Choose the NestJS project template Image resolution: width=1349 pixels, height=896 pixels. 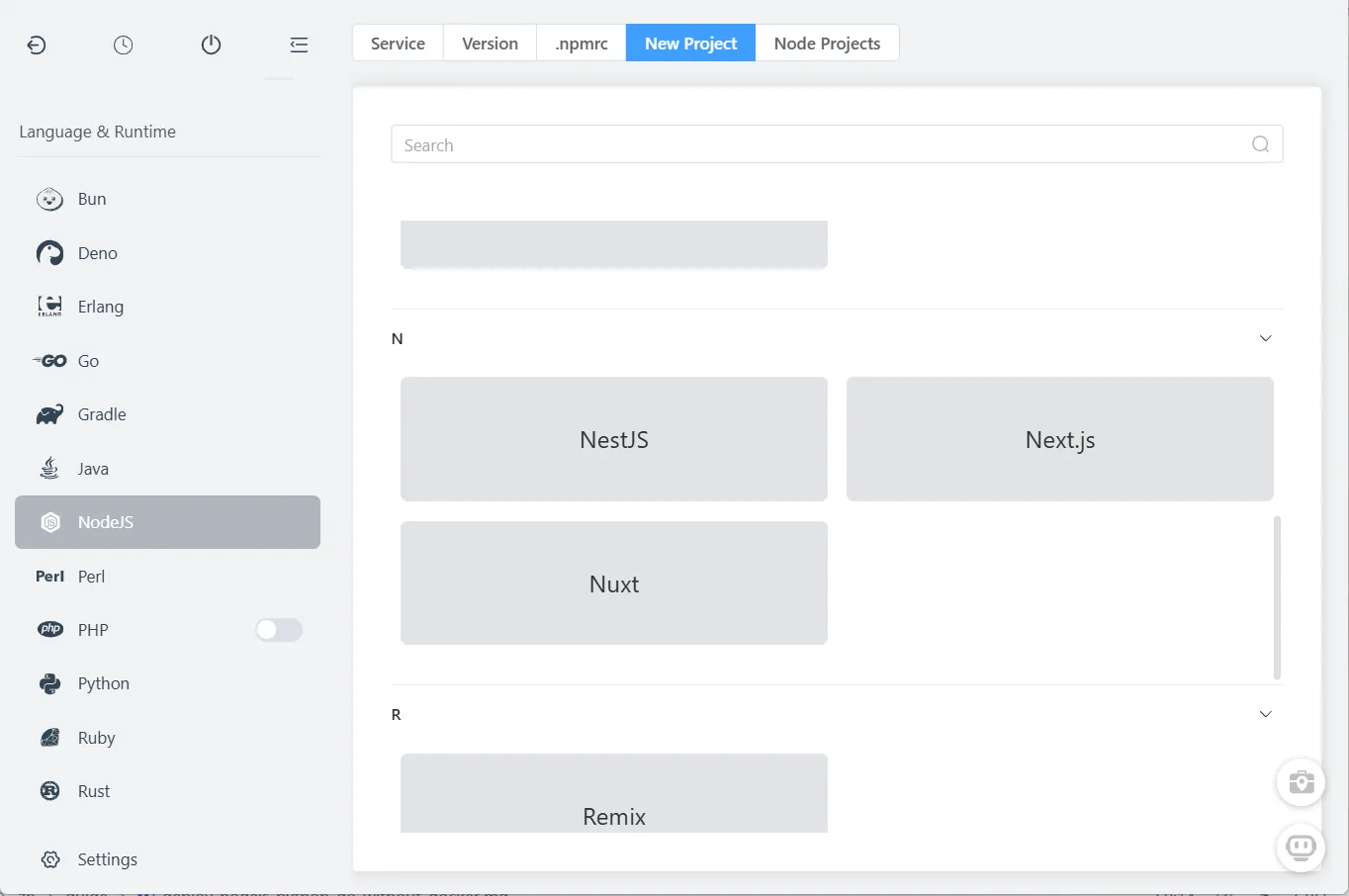(613, 439)
